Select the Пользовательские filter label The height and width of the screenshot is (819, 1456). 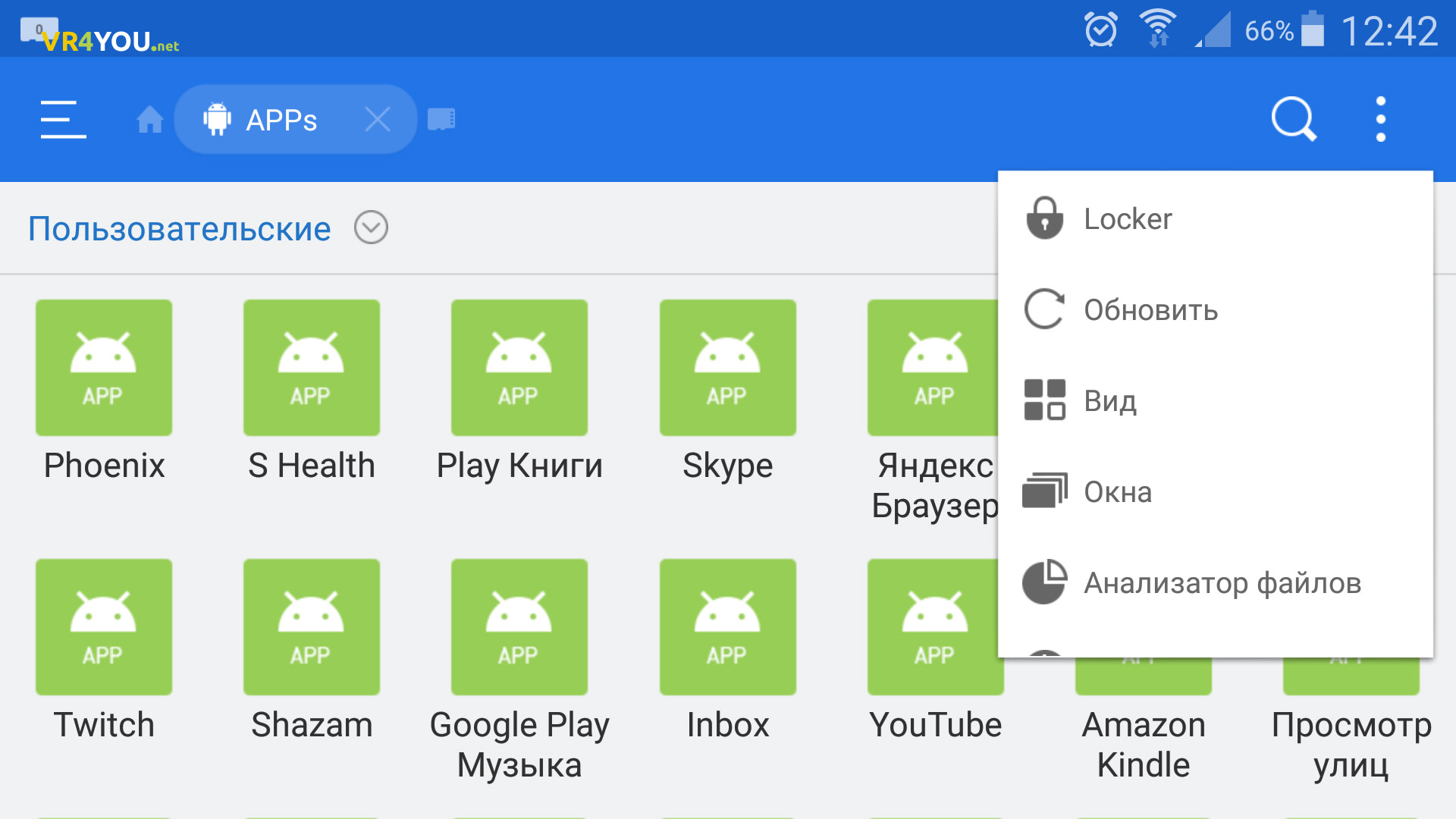click(x=180, y=228)
